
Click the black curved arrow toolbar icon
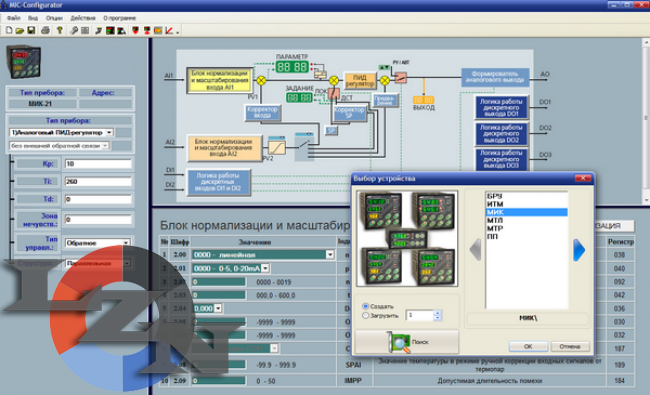(x=99, y=30)
